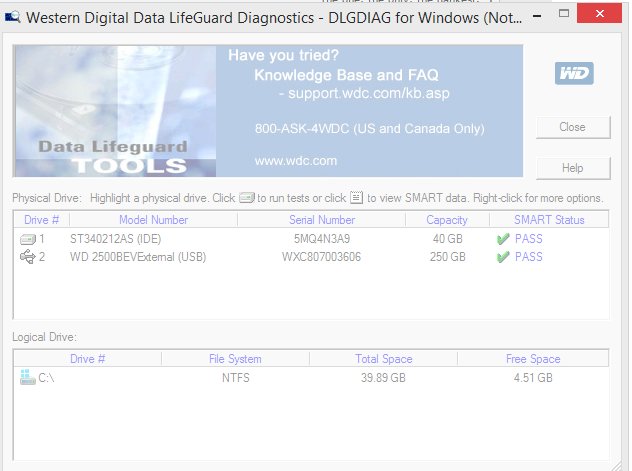Viewport: 632px width, 471px height.
Task: Sort by Model Number column header
Action: click(154, 220)
